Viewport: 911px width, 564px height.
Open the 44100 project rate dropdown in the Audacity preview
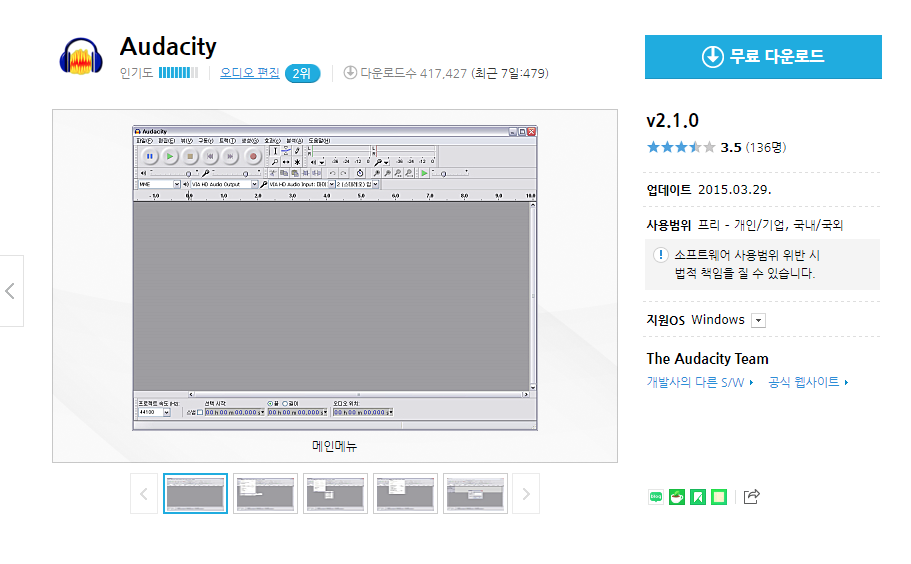click(x=167, y=412)
